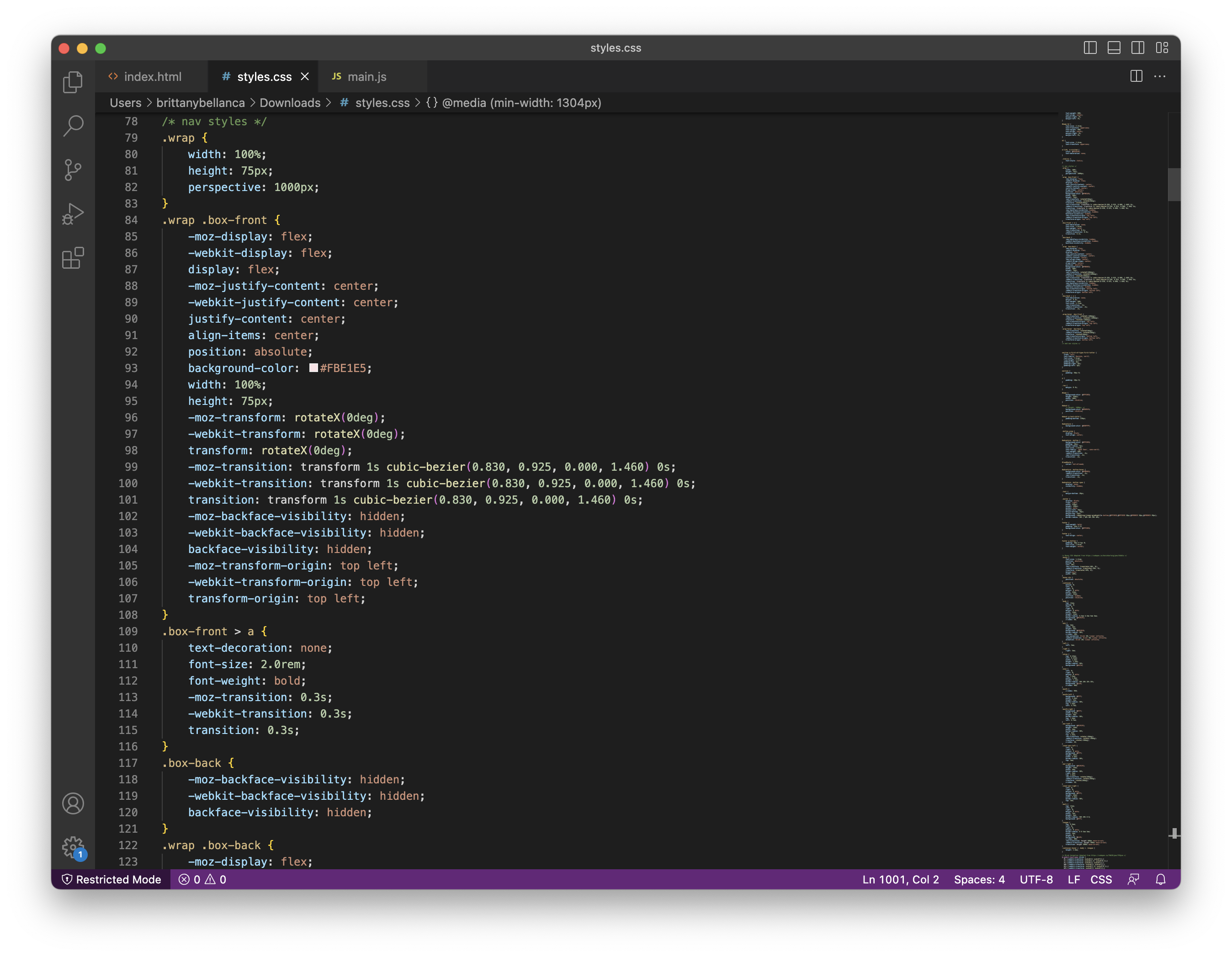The height and width of the screenshot is (957, 1232).
Task: Toggle primary side bar layout icon
Action: pos(1090,48)
